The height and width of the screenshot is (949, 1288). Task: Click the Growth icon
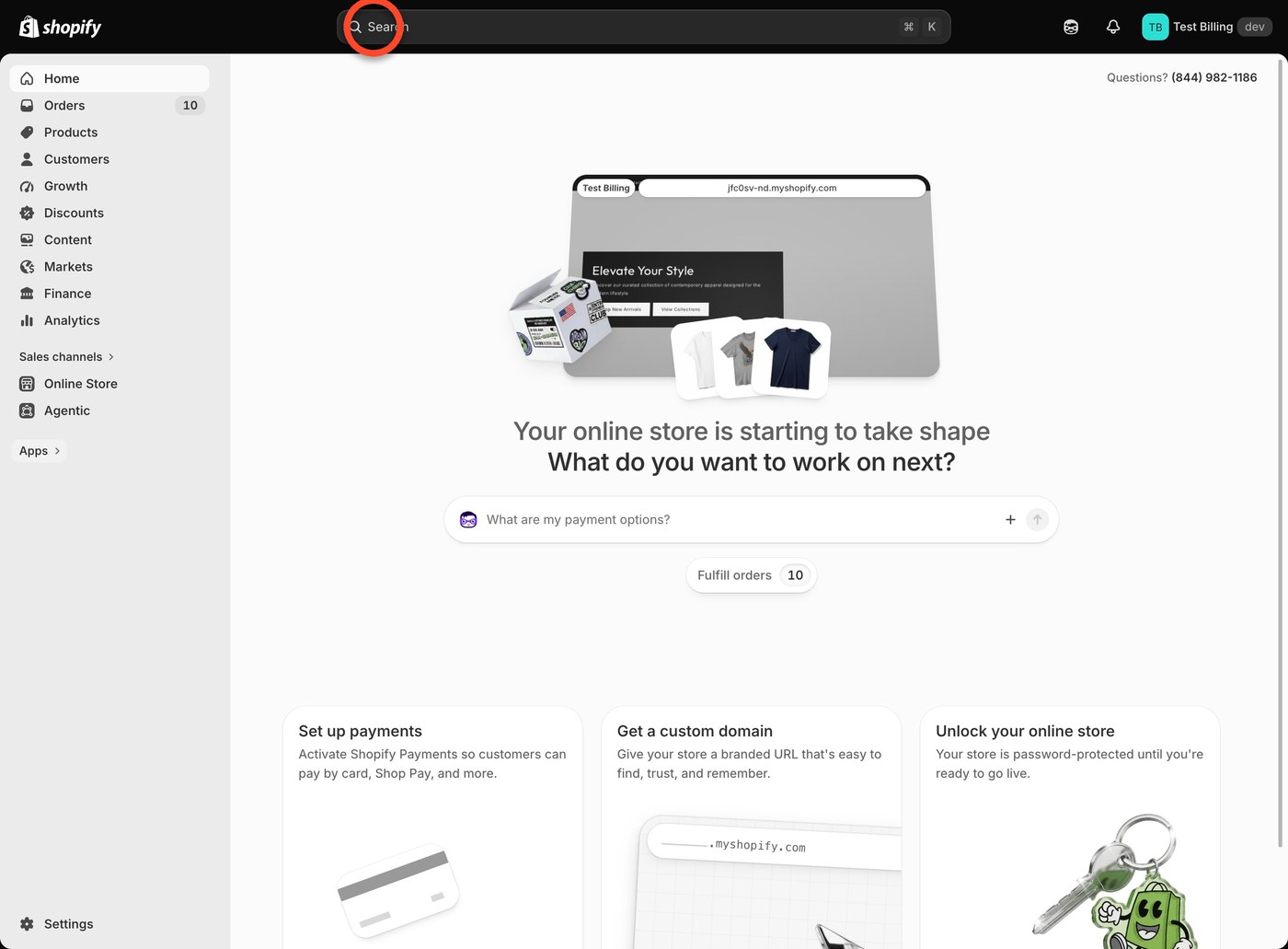point(27,186)
